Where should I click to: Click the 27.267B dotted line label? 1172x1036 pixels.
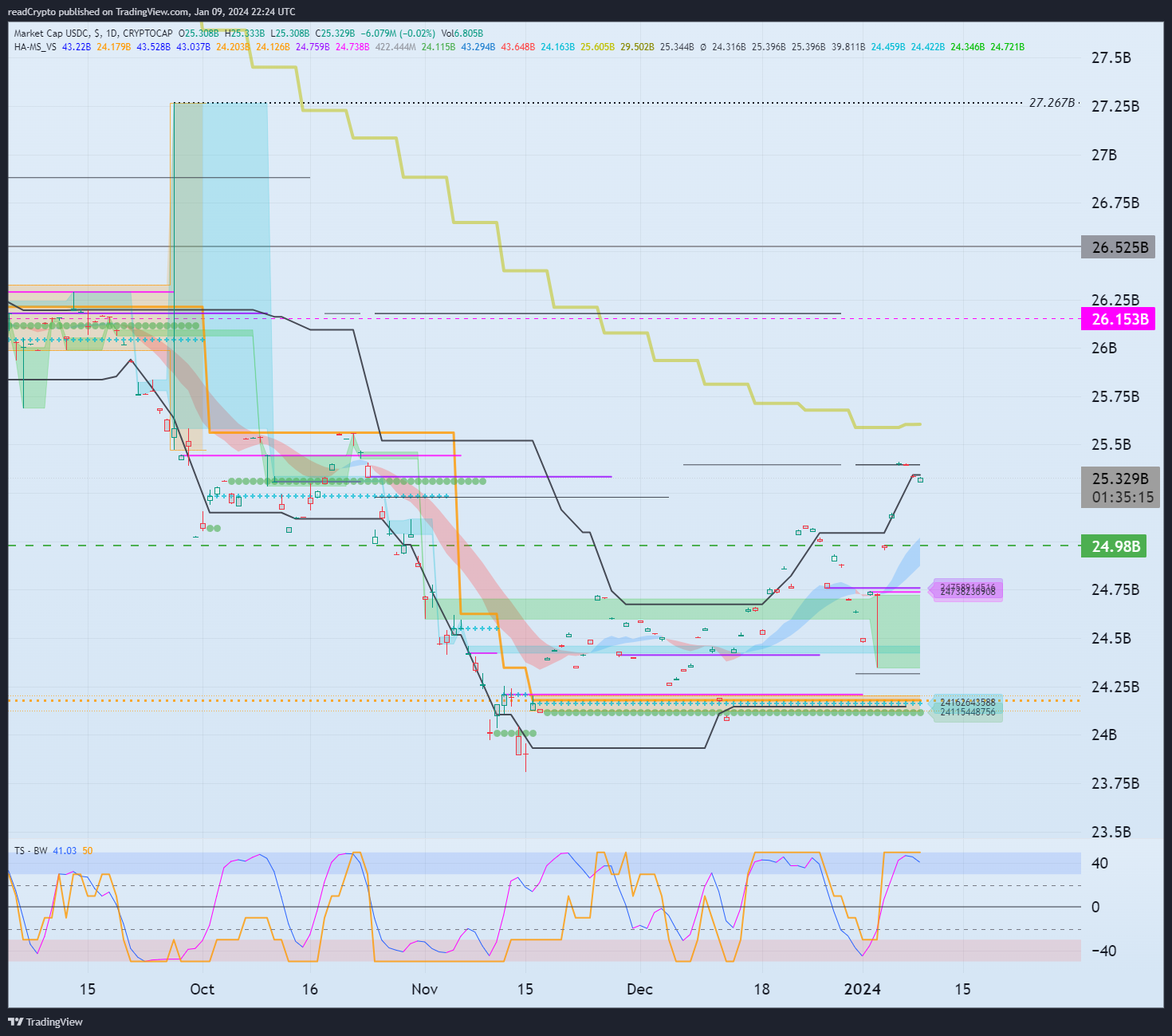point(1052,103)
